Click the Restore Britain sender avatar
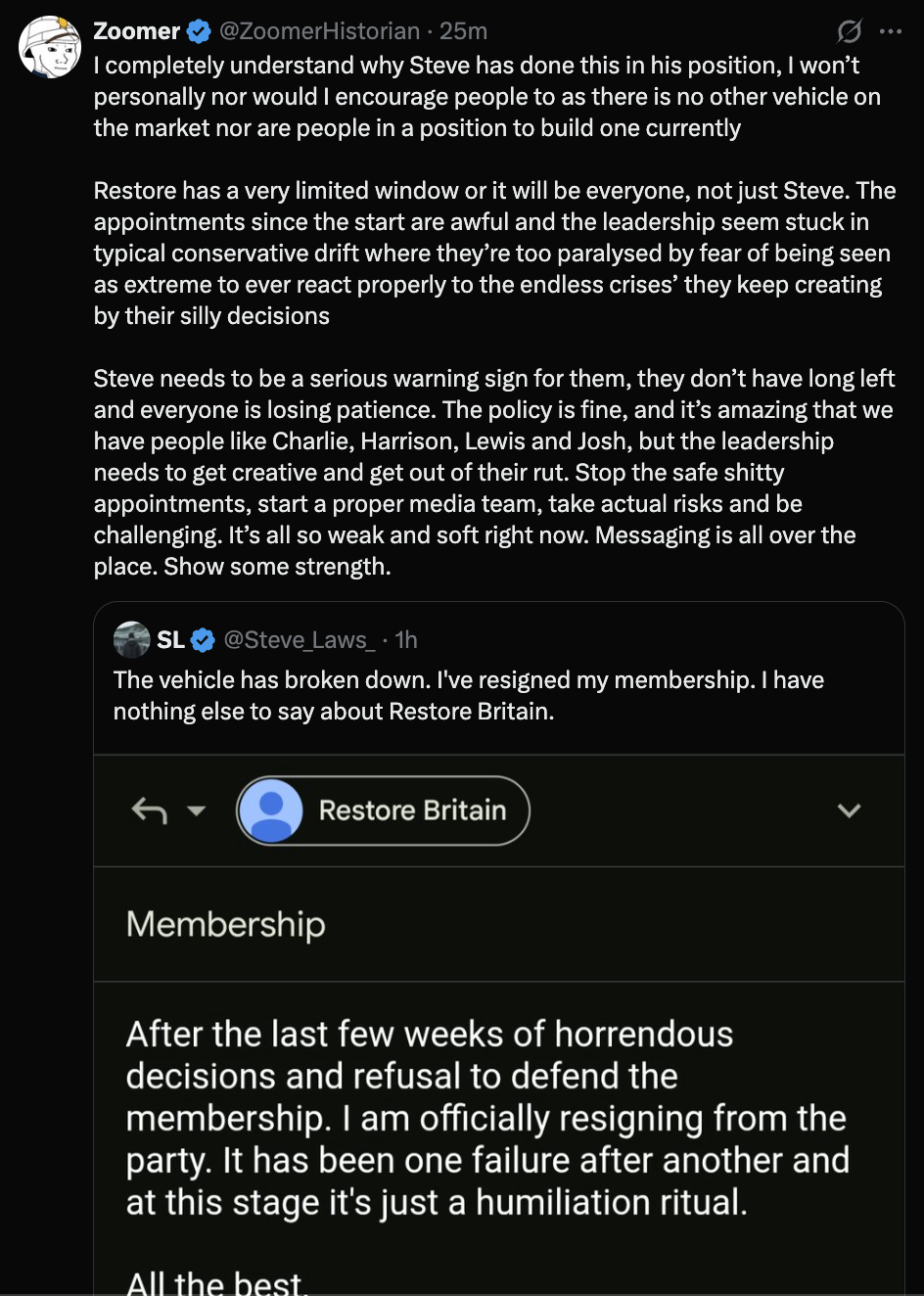The image size is (924, 1296). (271, 810)
